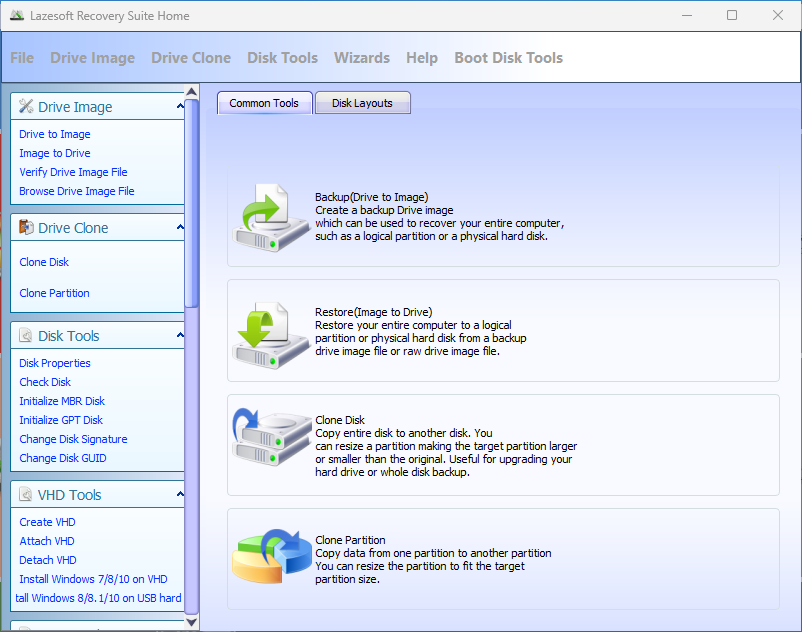Collapse the Drive Image sidebar section
Image resolution: width=802 pixels, height=632 pixels.
[181, 106]
